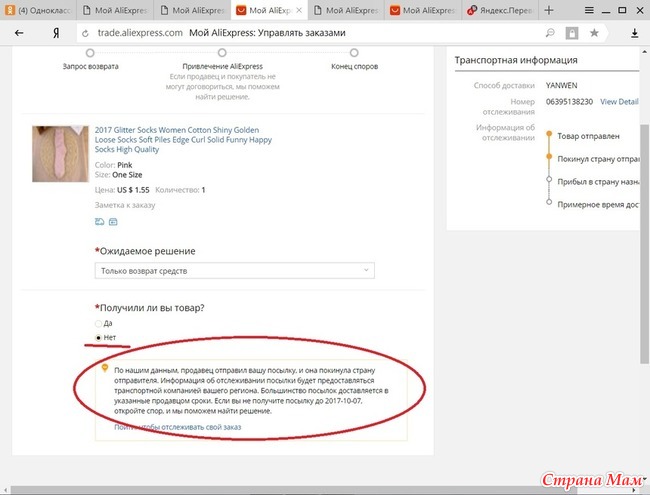Click the first small icon under order note
Image resolution: width=650 pixels, height=495 pixels.
(x=99, y=221)
